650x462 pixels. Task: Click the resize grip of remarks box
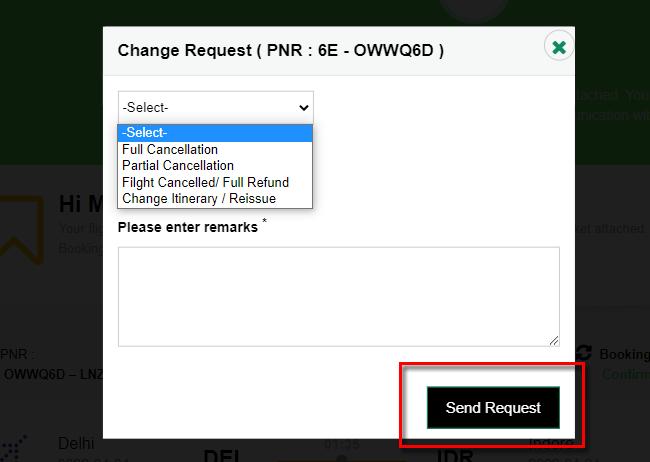point(554,341)
